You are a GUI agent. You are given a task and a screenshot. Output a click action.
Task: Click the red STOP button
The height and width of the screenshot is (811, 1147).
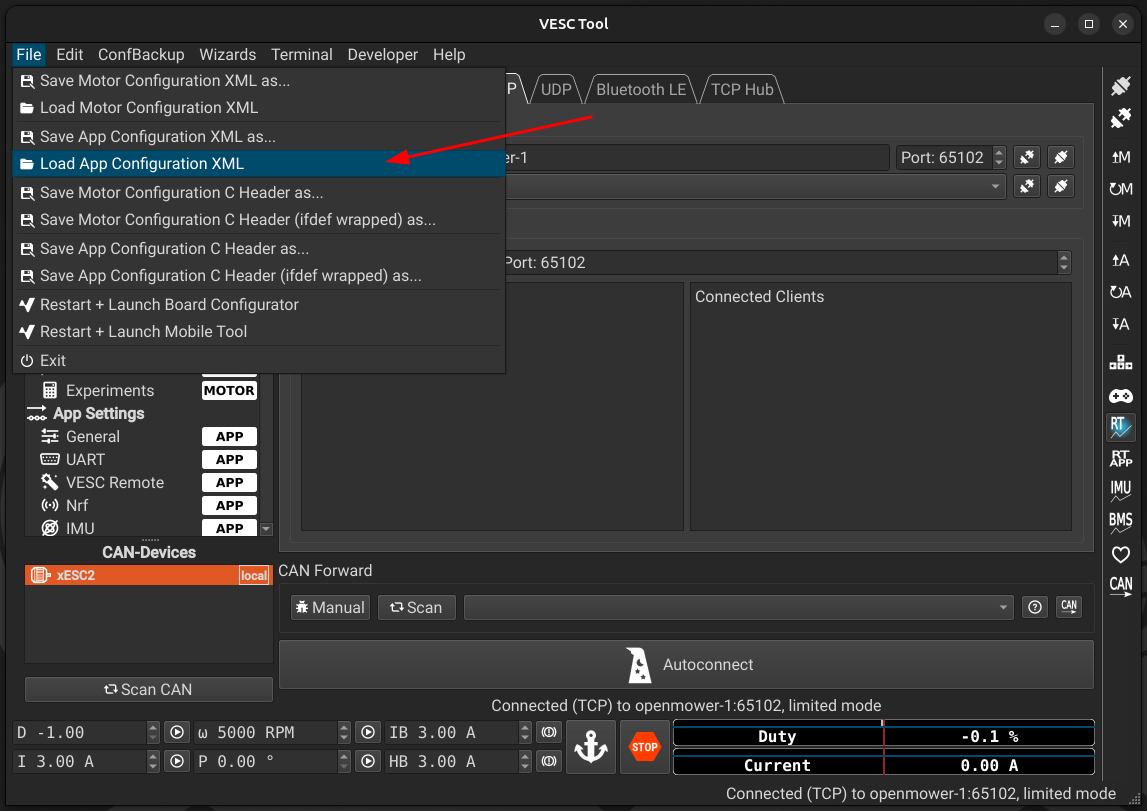tap(645, 747)
